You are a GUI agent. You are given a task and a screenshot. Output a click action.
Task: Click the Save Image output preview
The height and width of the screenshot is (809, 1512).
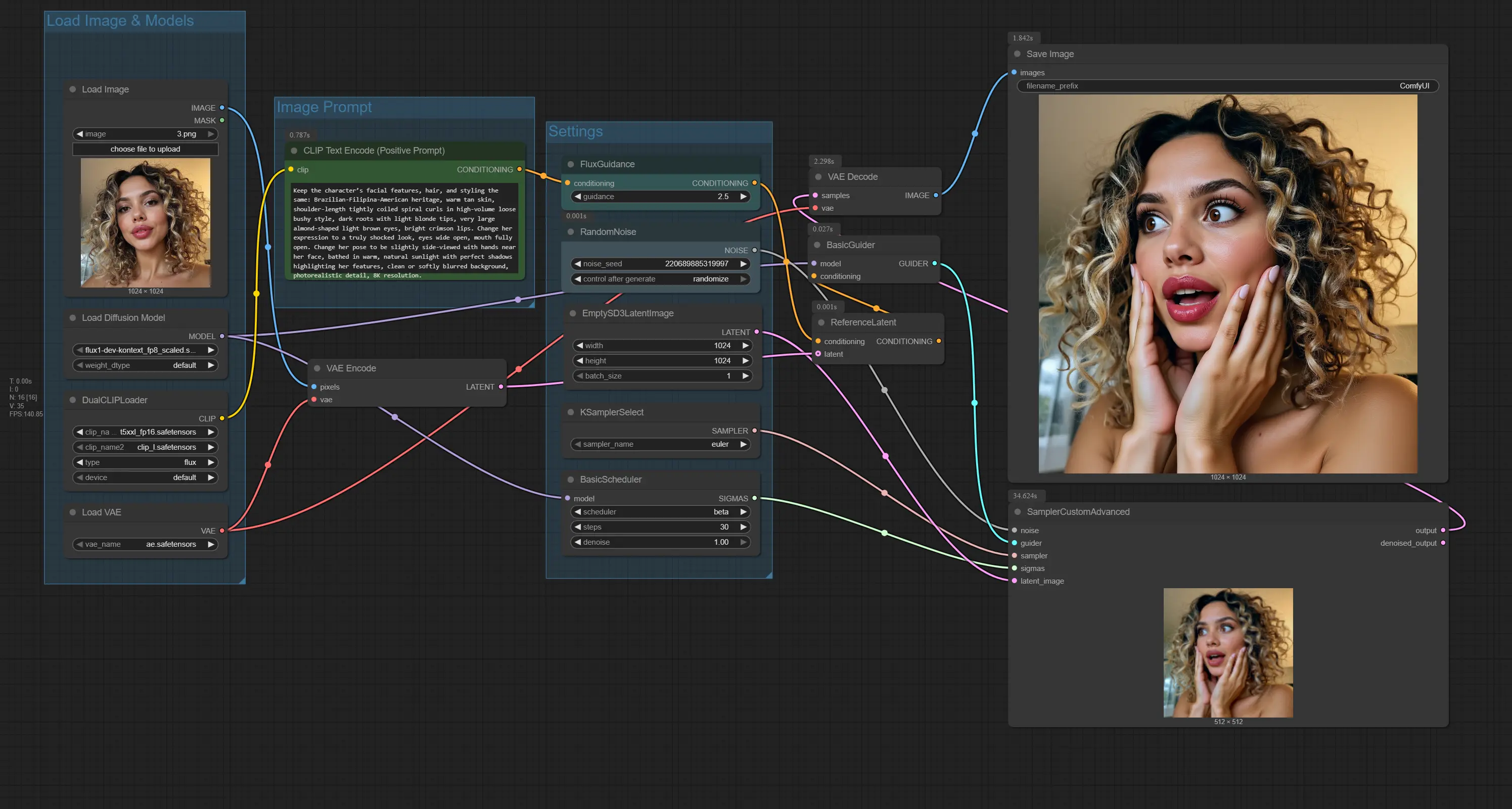(x=1227, y=284)
